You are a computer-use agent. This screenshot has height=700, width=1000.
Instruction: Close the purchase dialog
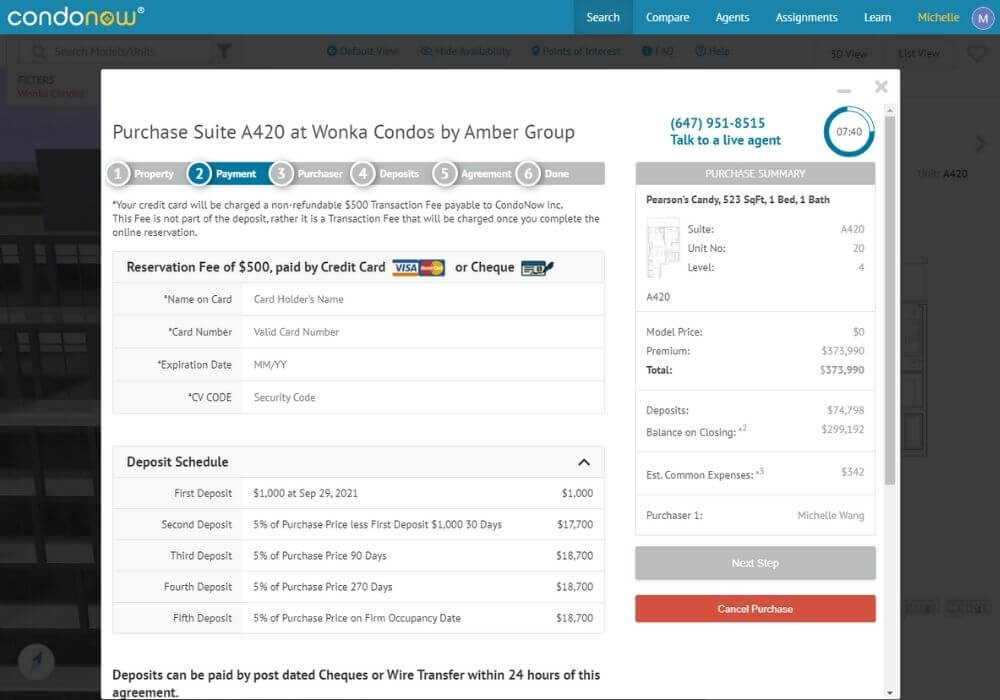coord(881,87)
